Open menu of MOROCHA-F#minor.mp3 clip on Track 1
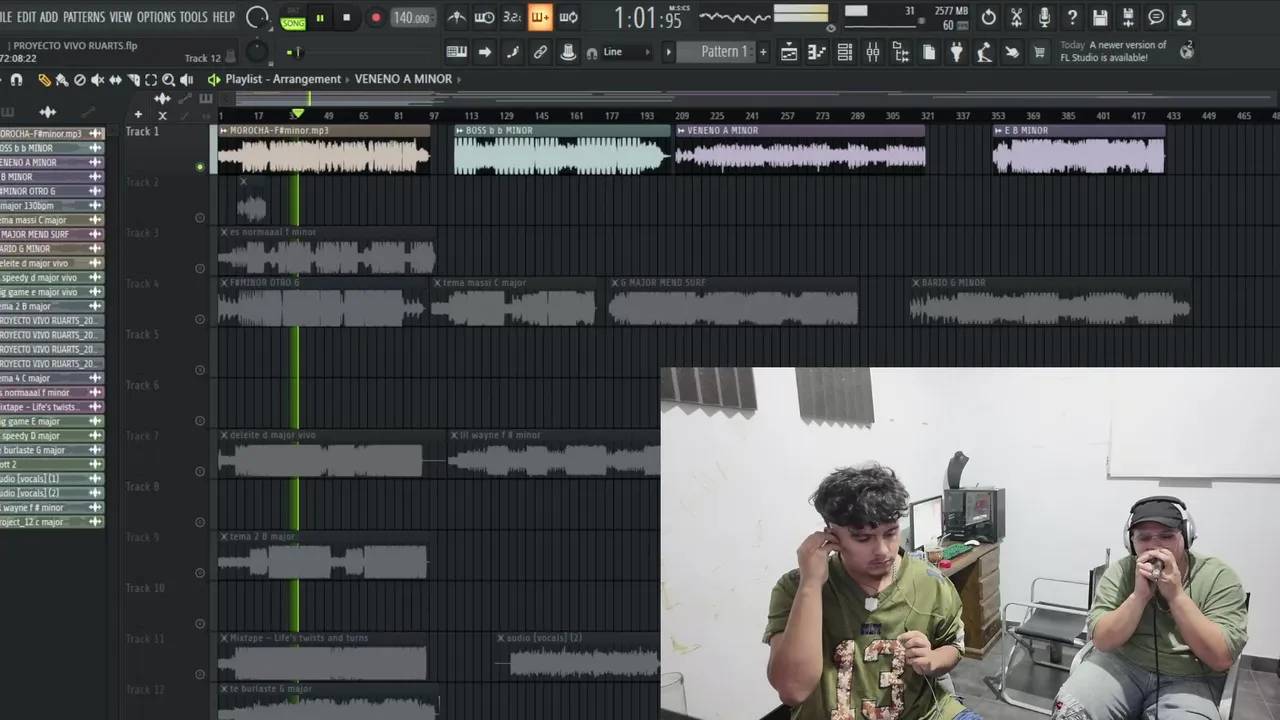Image resolution: width=1280 pixels, height=720 pixels. (224, 131)
